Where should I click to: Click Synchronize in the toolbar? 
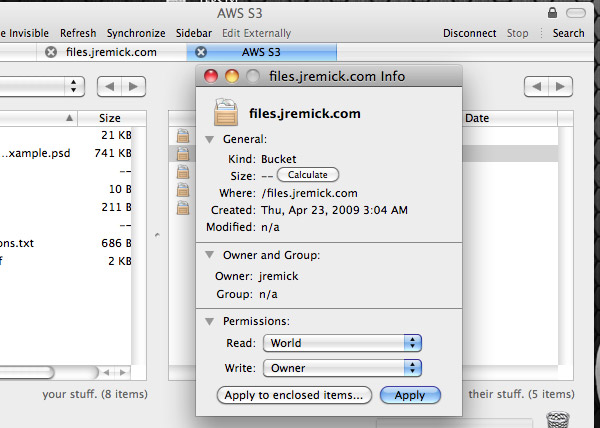point(136,33)
